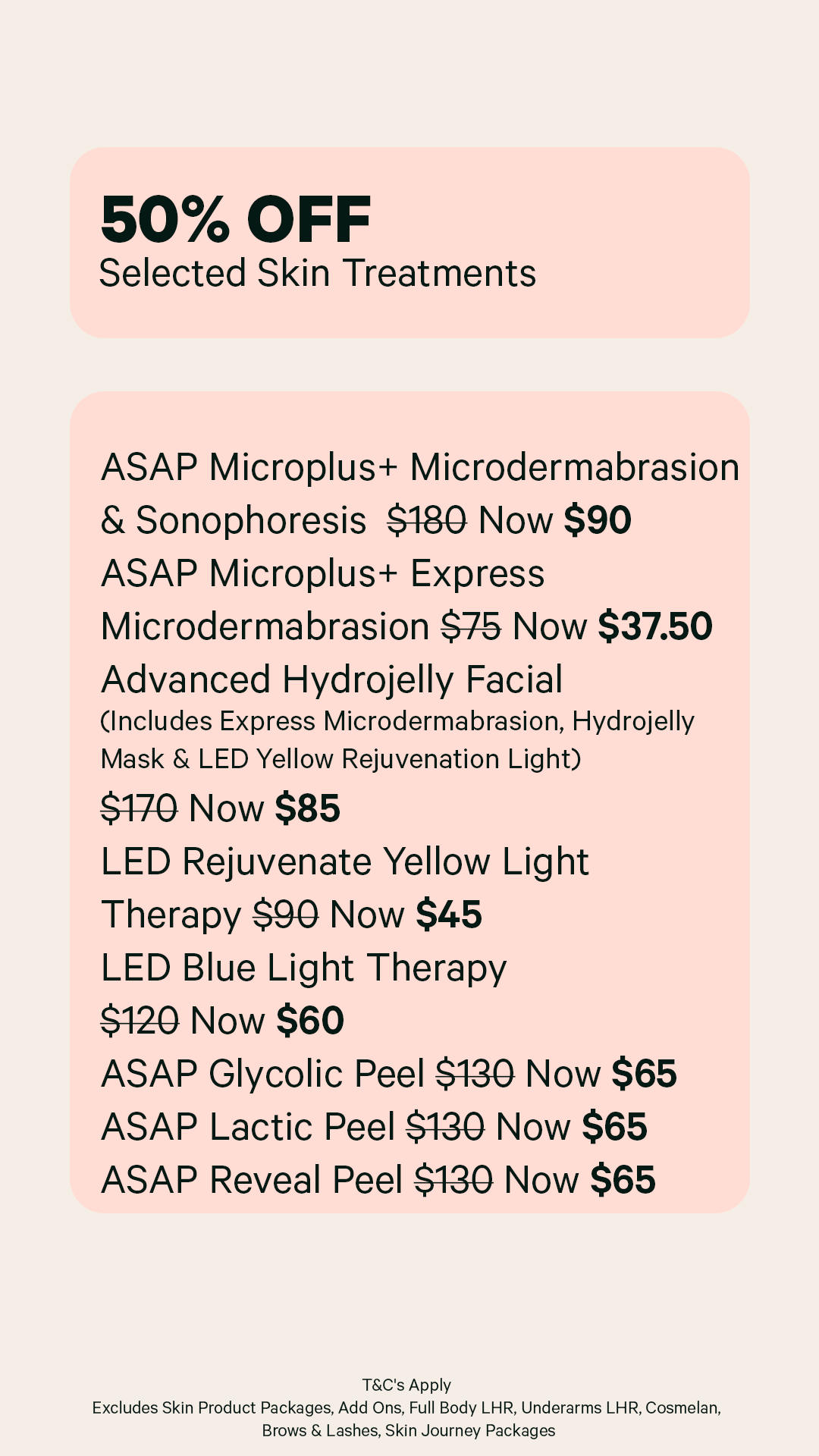Click the crossed-out $180 price
This screenshot has height=1456, width=819.
point(426,521)
